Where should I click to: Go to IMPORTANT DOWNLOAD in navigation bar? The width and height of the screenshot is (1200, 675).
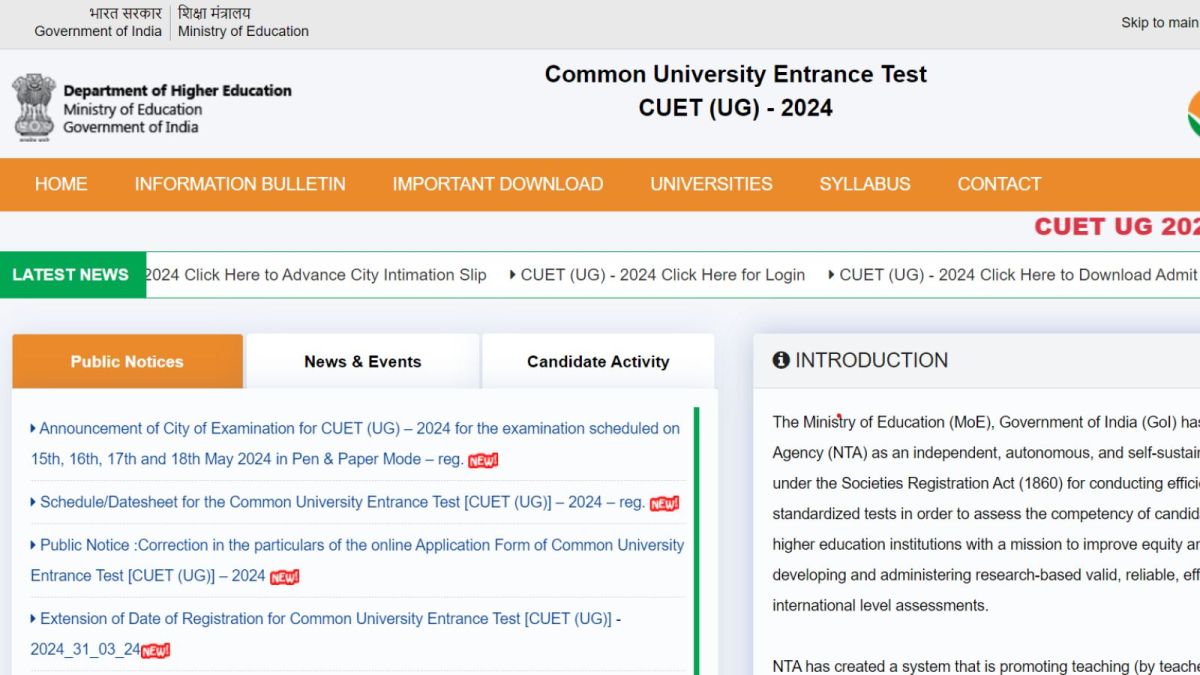point(497,184)
